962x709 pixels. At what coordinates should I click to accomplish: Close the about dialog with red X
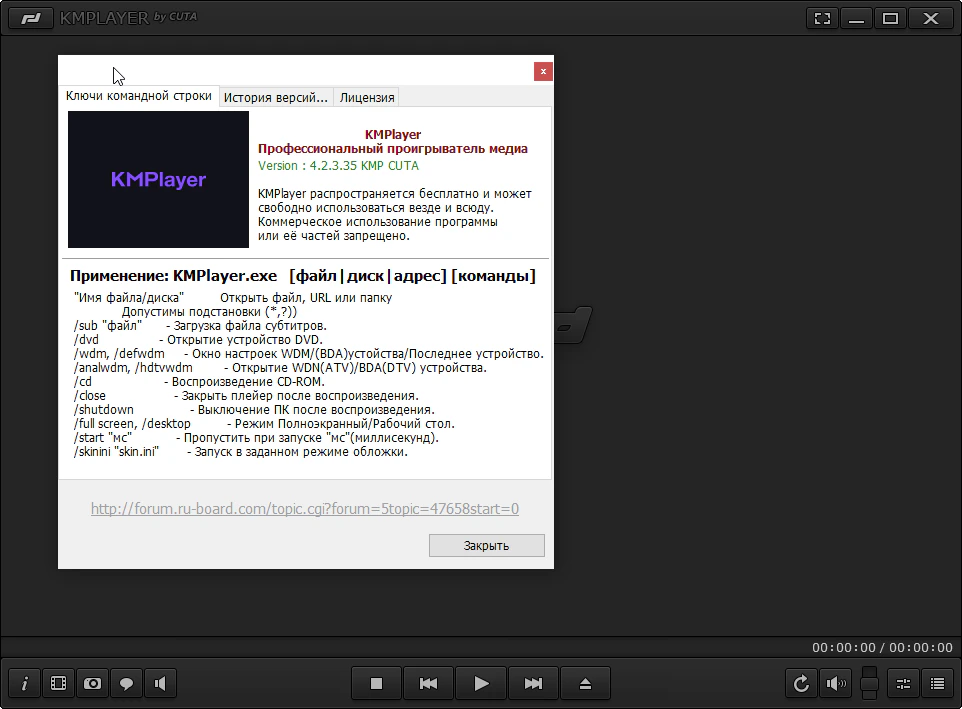click(543, 72)
